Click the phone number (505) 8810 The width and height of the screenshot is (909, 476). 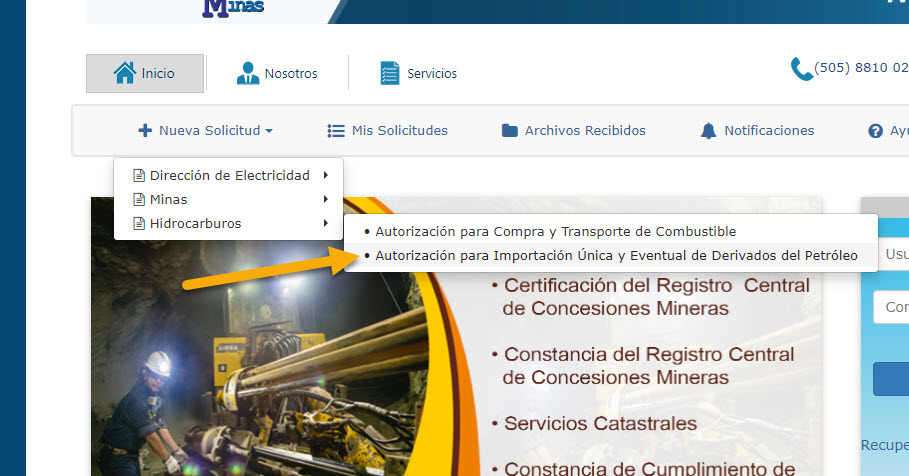[x=861, y=68]
